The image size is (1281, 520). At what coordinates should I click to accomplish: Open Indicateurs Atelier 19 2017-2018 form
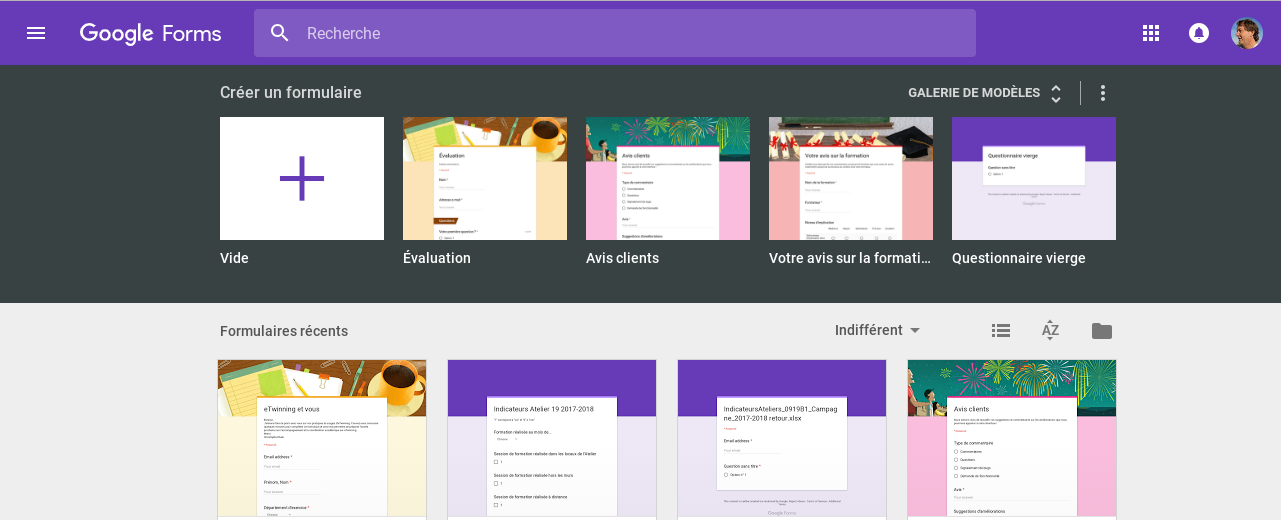(x=552, y=438)
